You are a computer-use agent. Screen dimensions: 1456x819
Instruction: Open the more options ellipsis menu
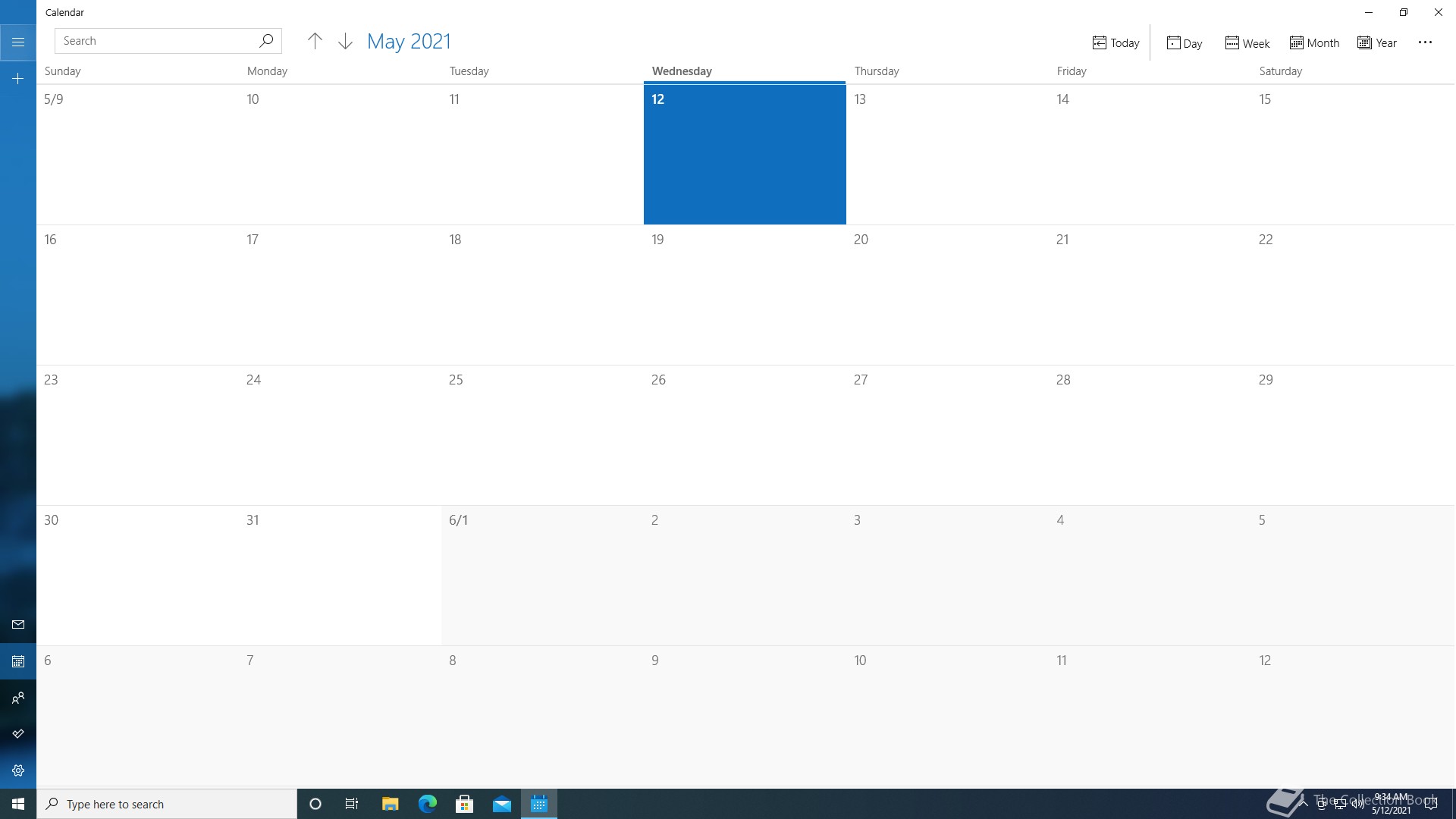coord(1425,42)
